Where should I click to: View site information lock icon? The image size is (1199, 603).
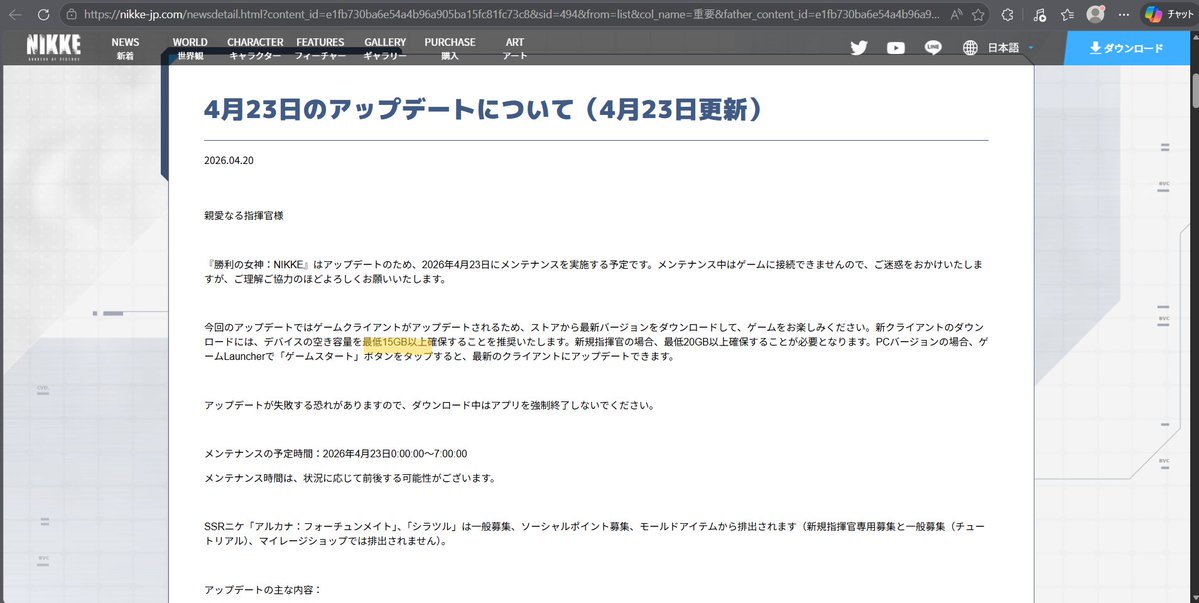point(72,15)
